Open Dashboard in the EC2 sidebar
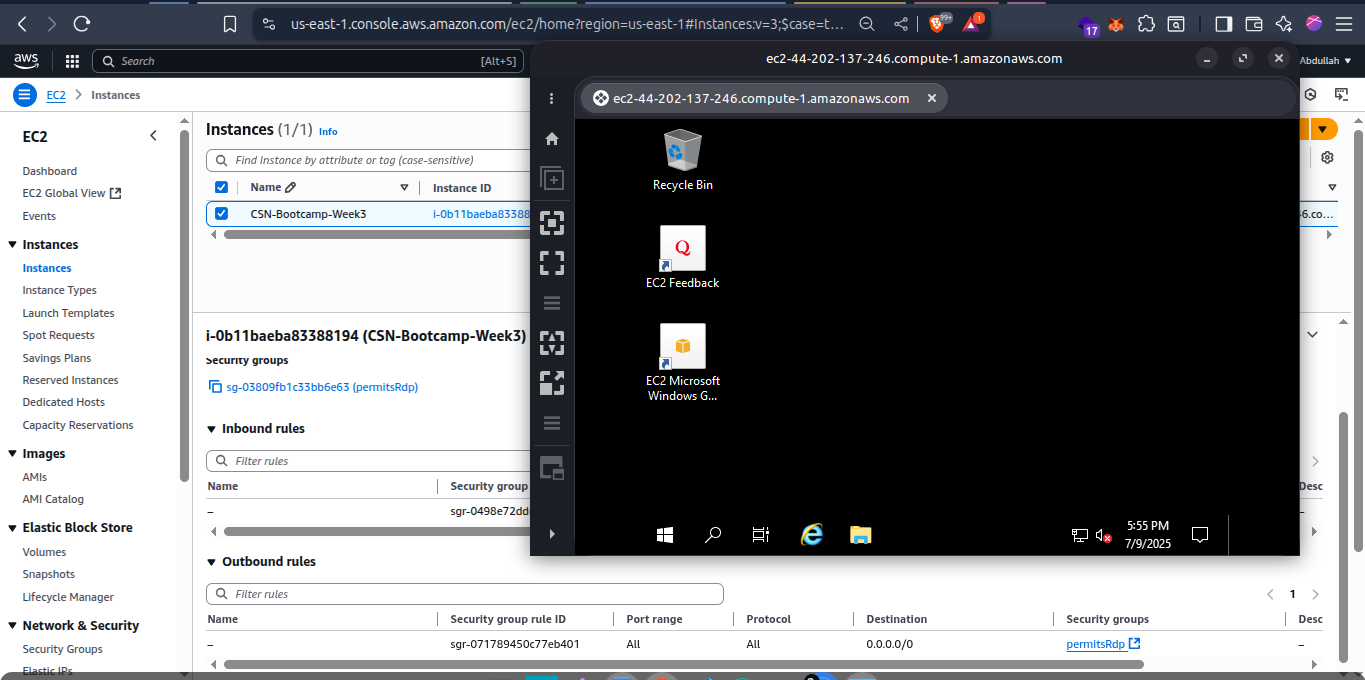 [49, 171]
